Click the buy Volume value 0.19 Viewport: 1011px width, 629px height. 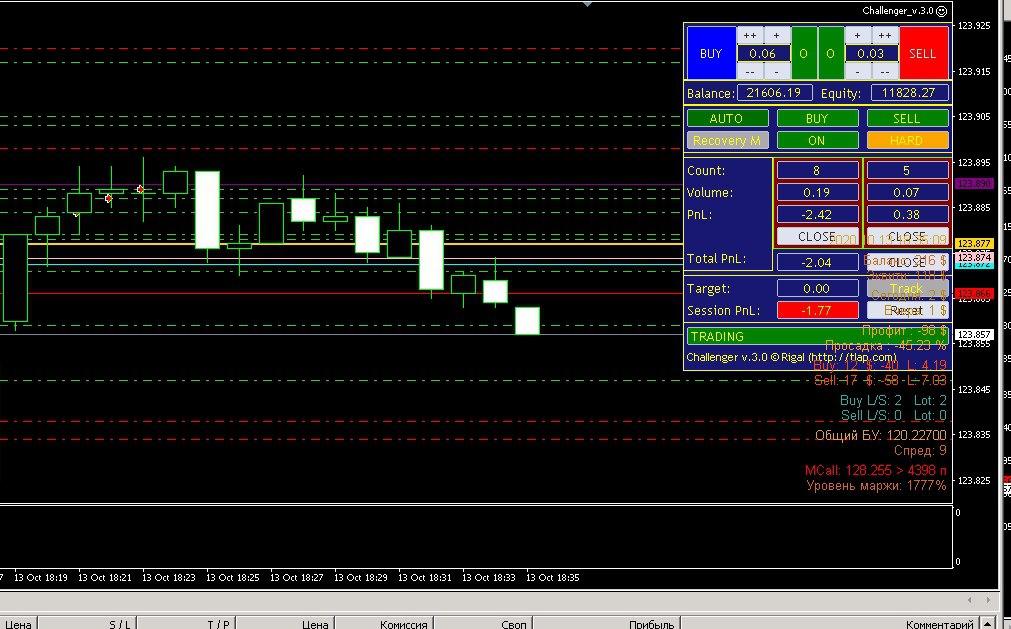click(818, 193)
